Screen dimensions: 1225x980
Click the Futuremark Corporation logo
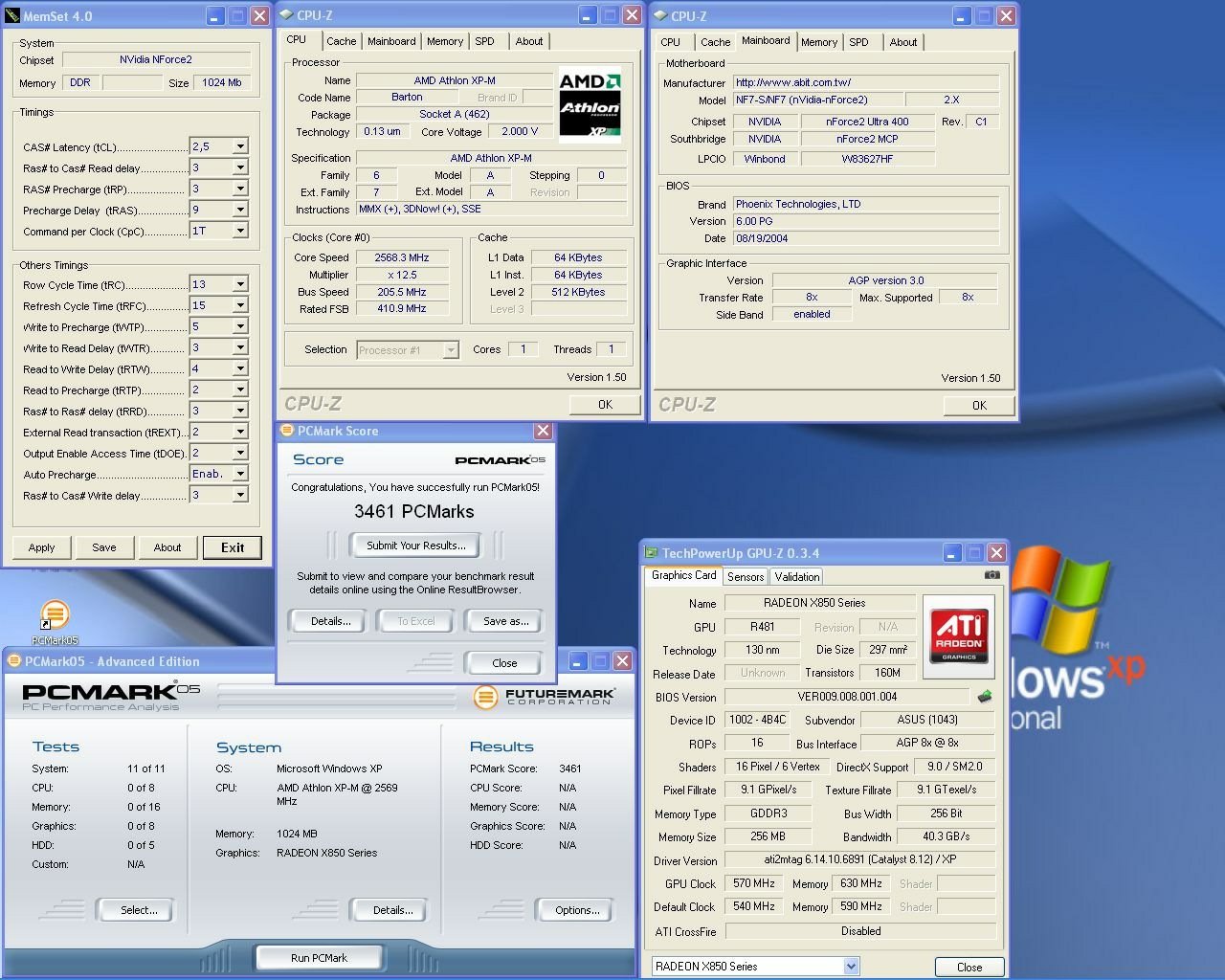pos(545,697)
